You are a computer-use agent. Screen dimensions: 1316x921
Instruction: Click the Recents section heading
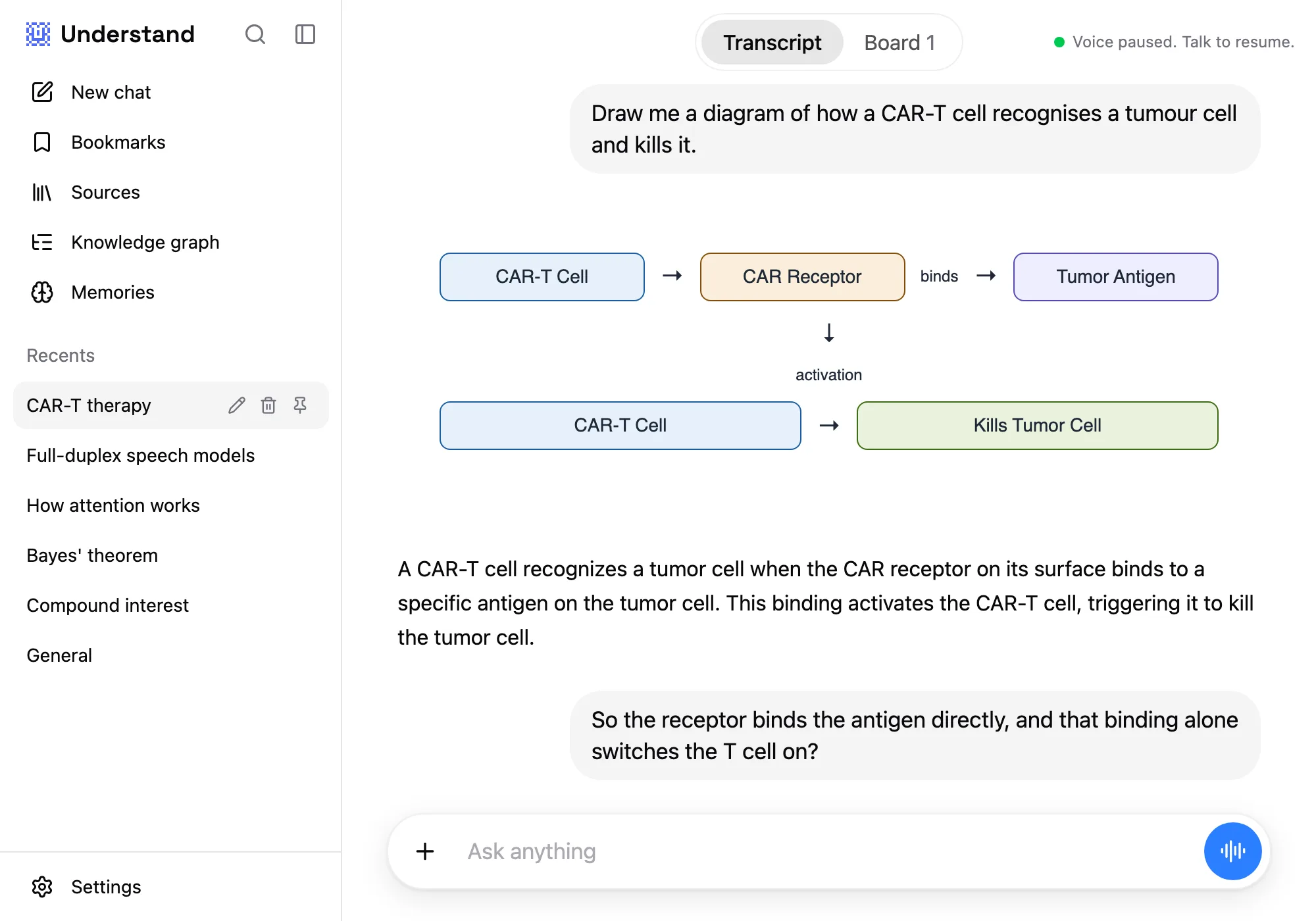pyautogui.click(x=61, y=355)
